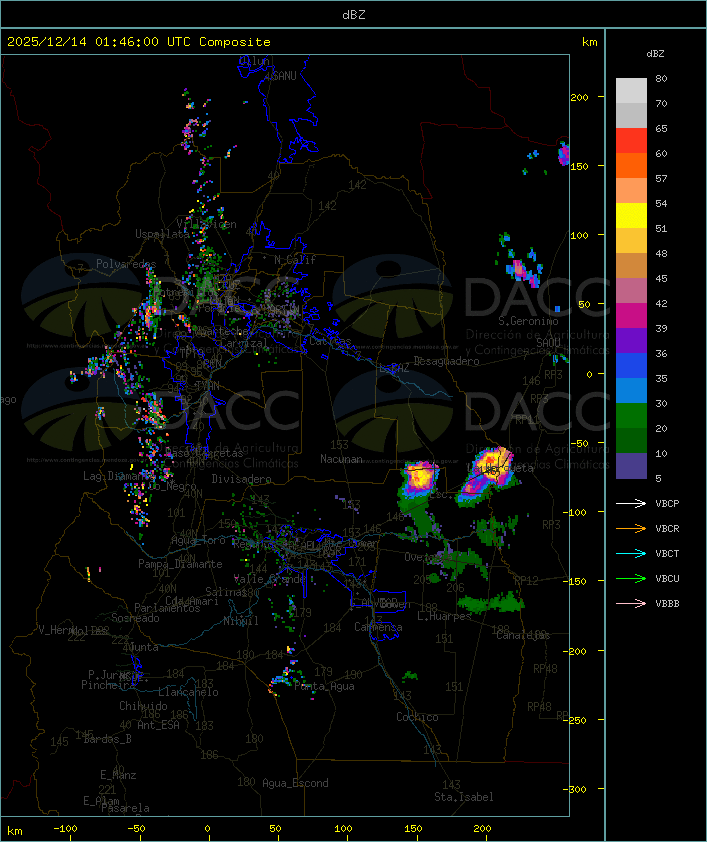Click the legend value 65
Viewport: 707px width, 842px height.
[661, 128]
